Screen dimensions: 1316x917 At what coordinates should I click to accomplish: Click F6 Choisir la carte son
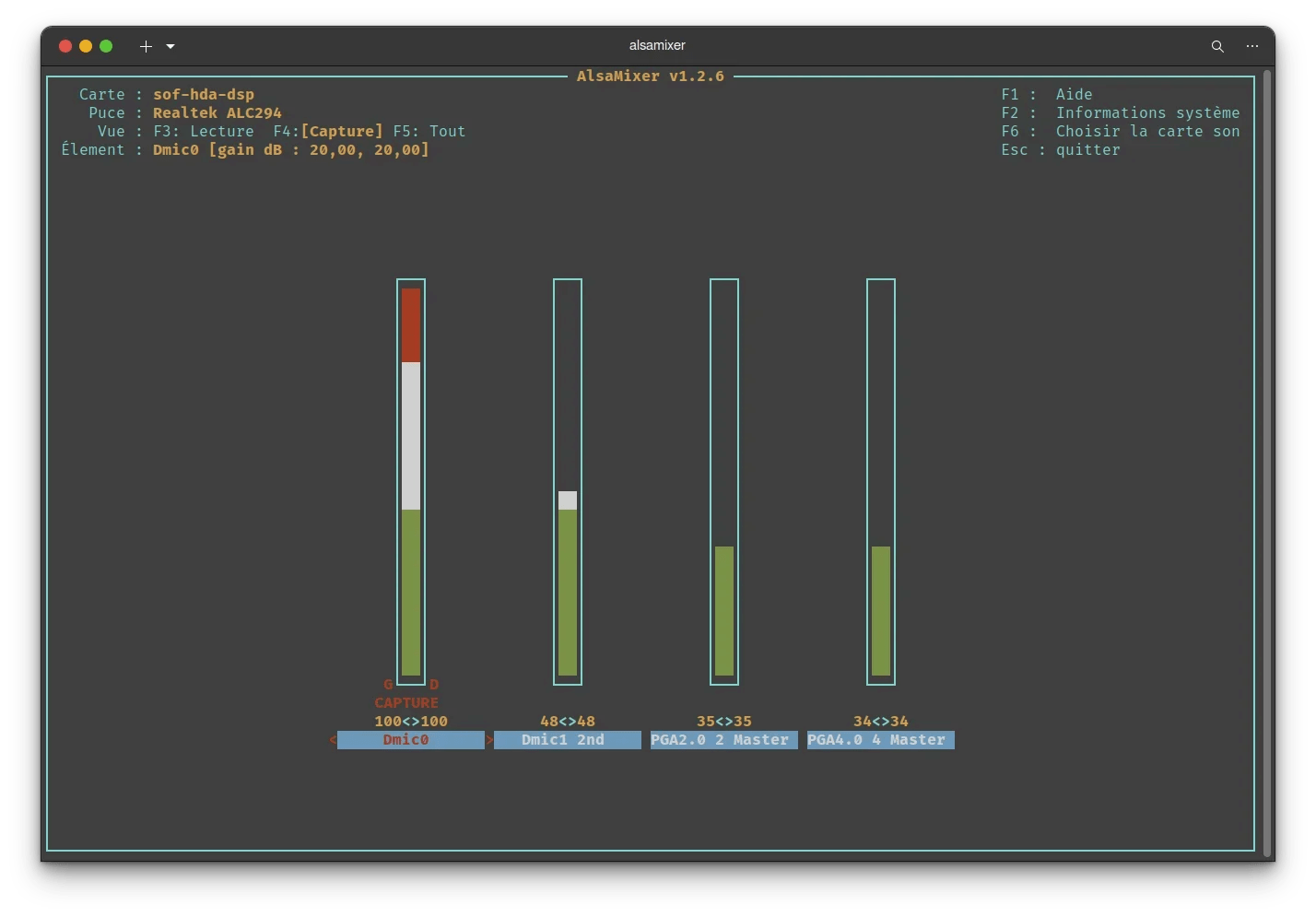1121,132
